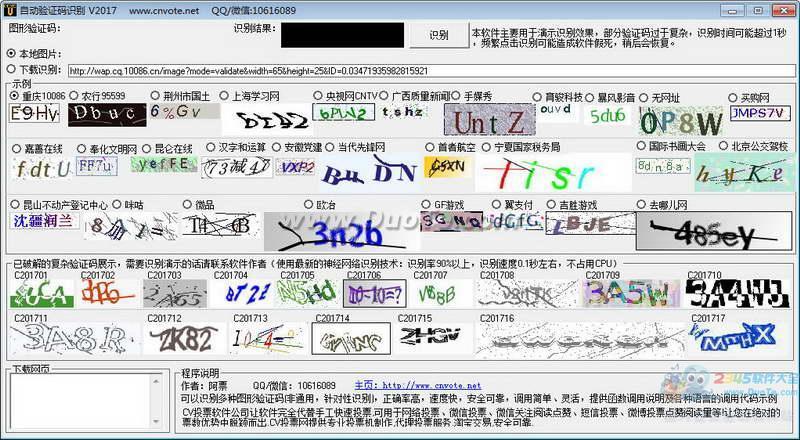Pick the 微品 radio button
This screenshot has height=440, width=800.
point(187,205)
